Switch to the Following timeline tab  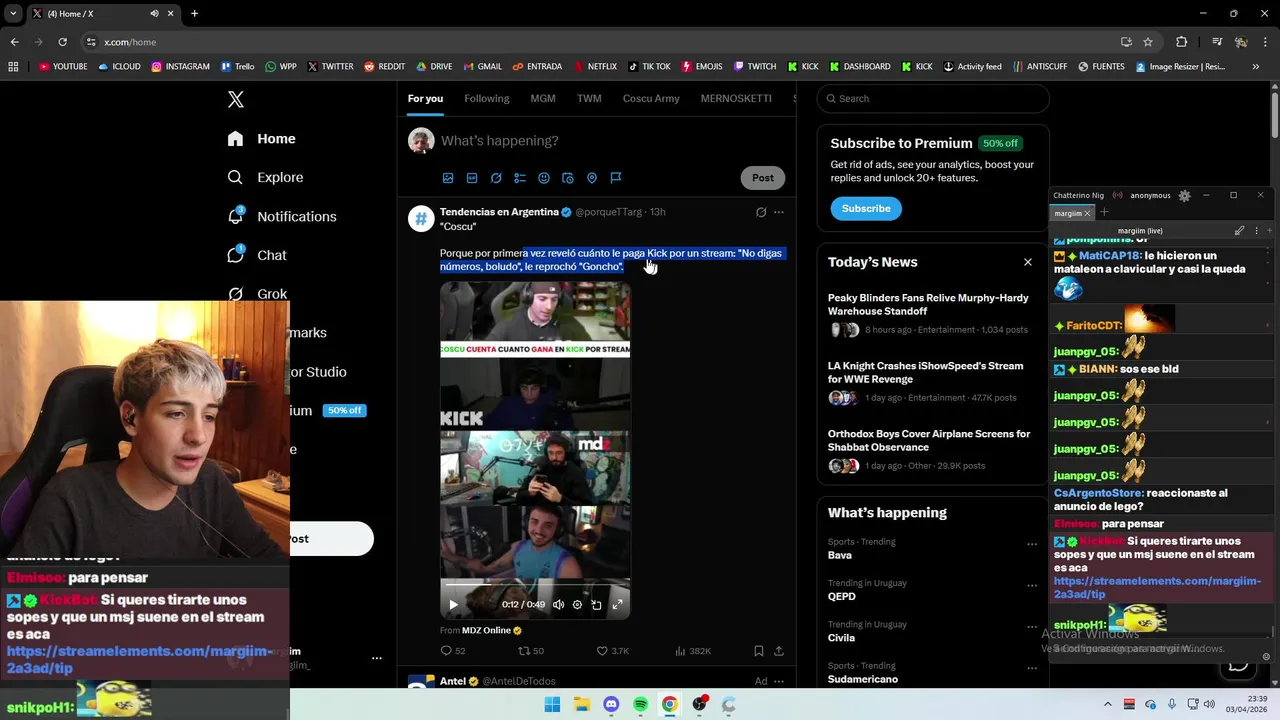[486, 98]
